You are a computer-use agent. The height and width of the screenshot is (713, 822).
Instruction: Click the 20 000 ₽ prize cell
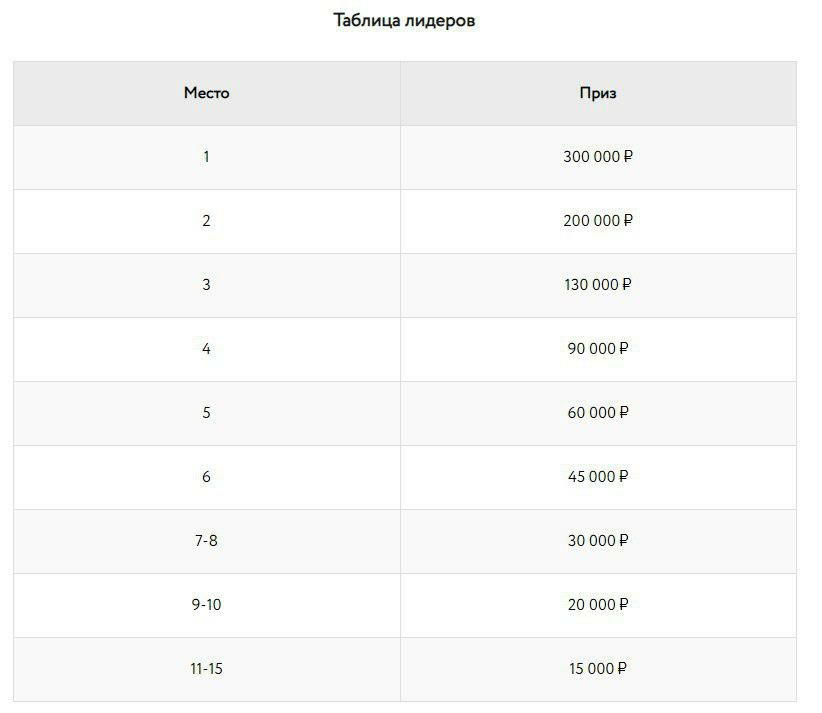tap(598, 605)
